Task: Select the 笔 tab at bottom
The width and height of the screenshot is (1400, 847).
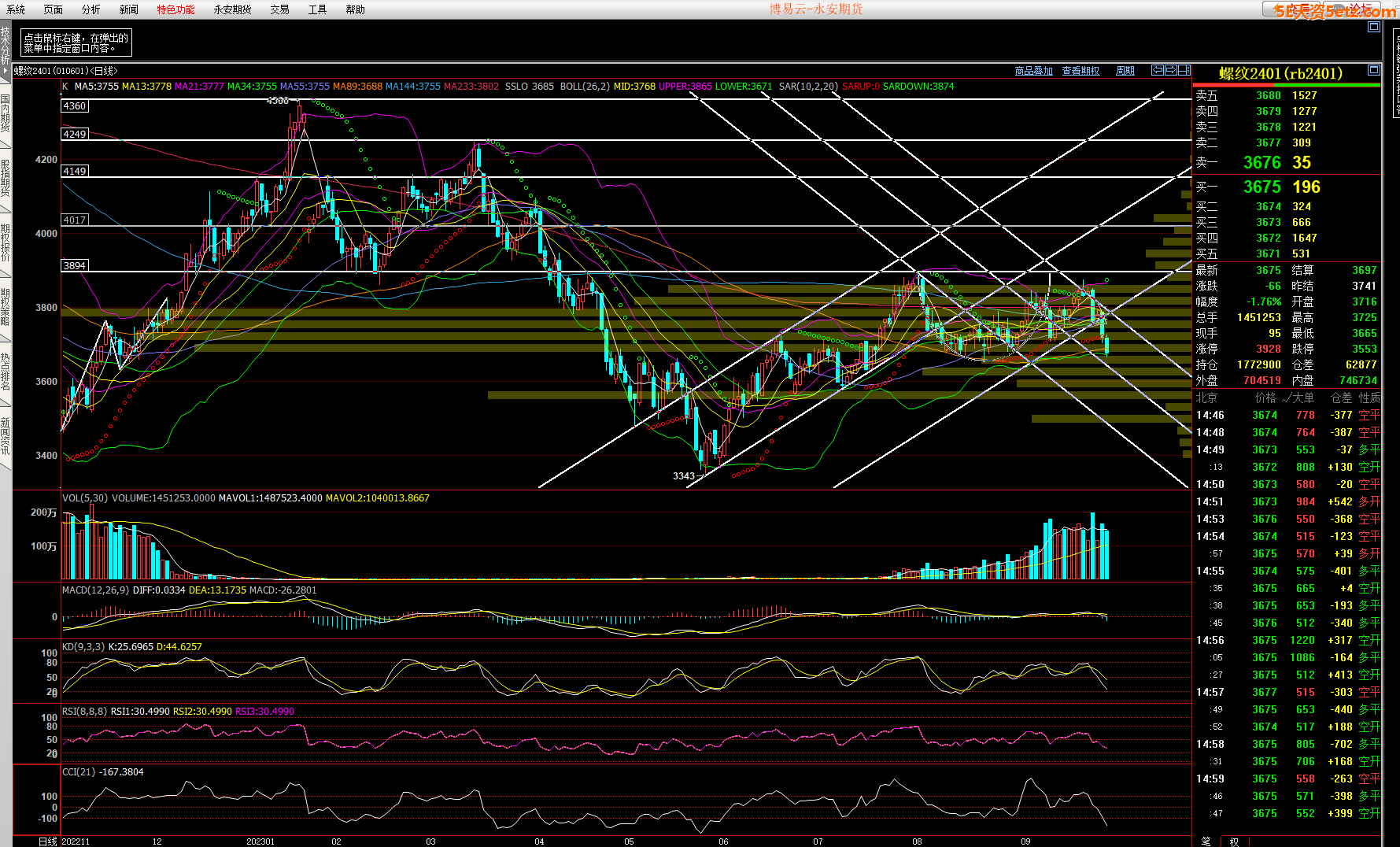Action: (1206, 841)
